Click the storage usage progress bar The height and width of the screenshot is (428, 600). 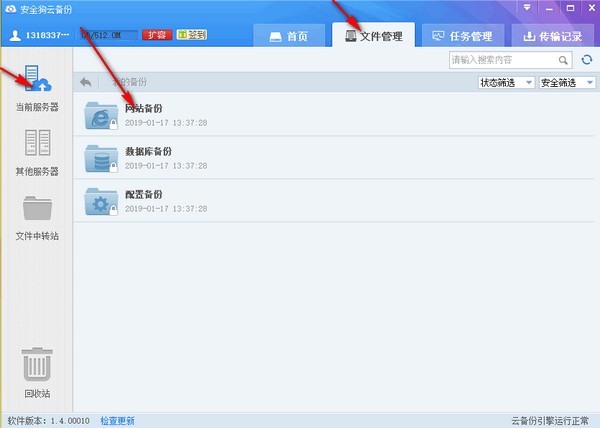pyautogui.click(x=109, y=35)
